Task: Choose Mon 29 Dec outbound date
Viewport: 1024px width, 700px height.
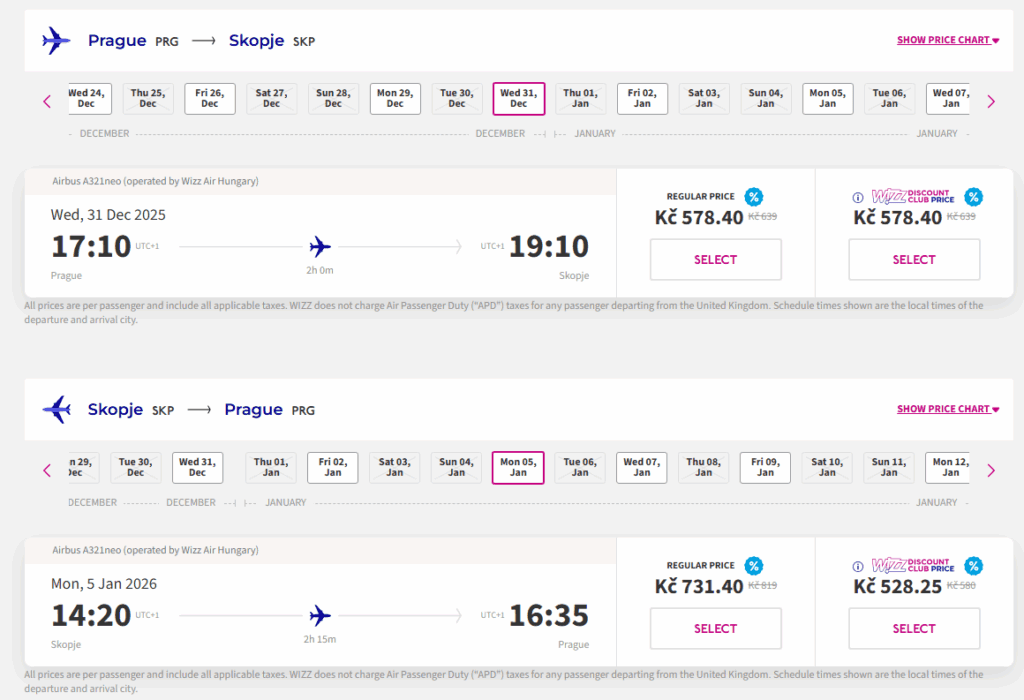Action: click(x=395, y=98)
